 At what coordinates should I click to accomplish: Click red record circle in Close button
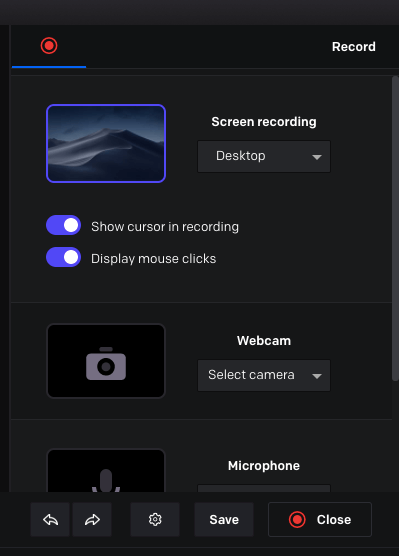(x=297, y=519)
